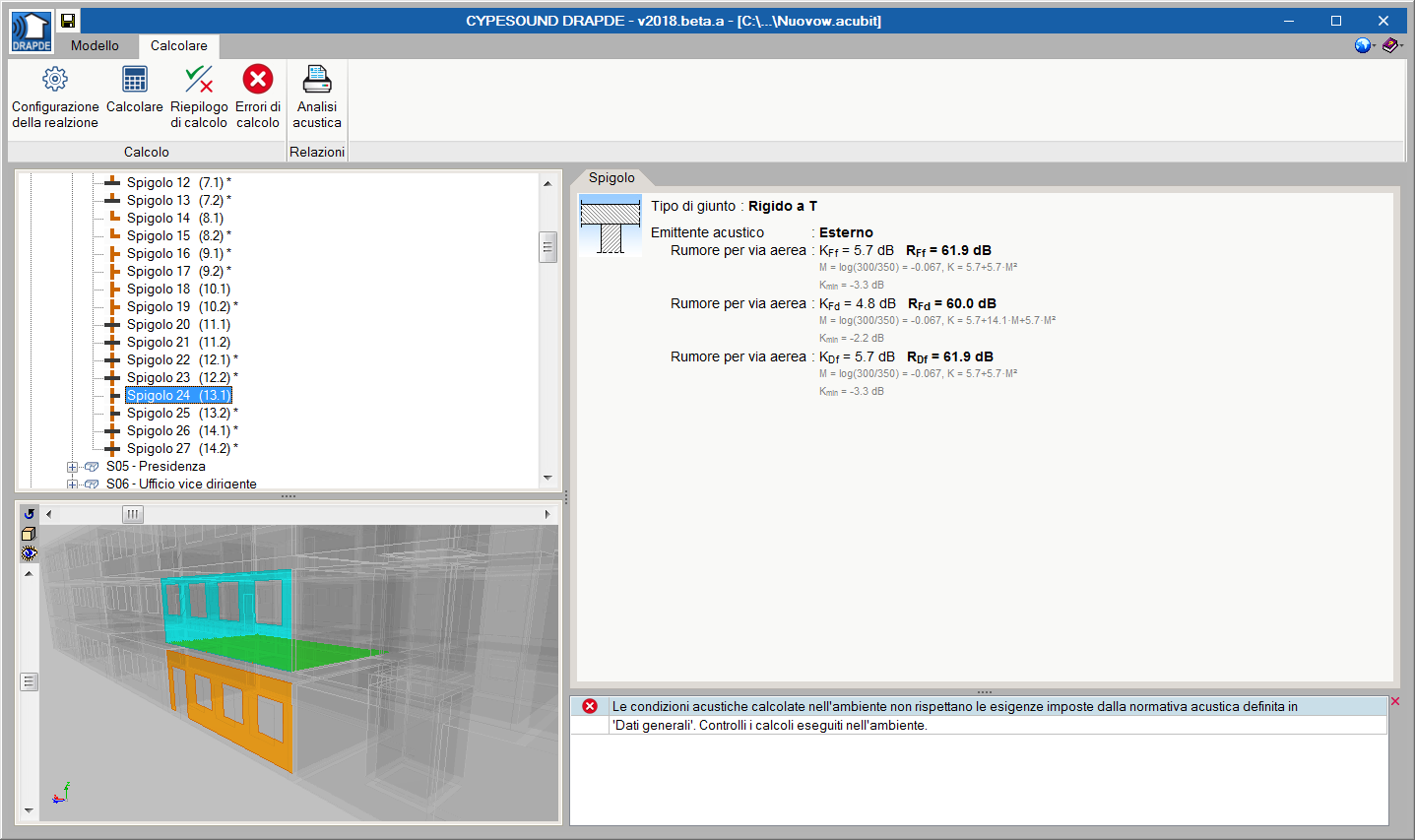Click the RFf = 61.9 dB value
The image size is (1415, 840).
tap(948, 251)
